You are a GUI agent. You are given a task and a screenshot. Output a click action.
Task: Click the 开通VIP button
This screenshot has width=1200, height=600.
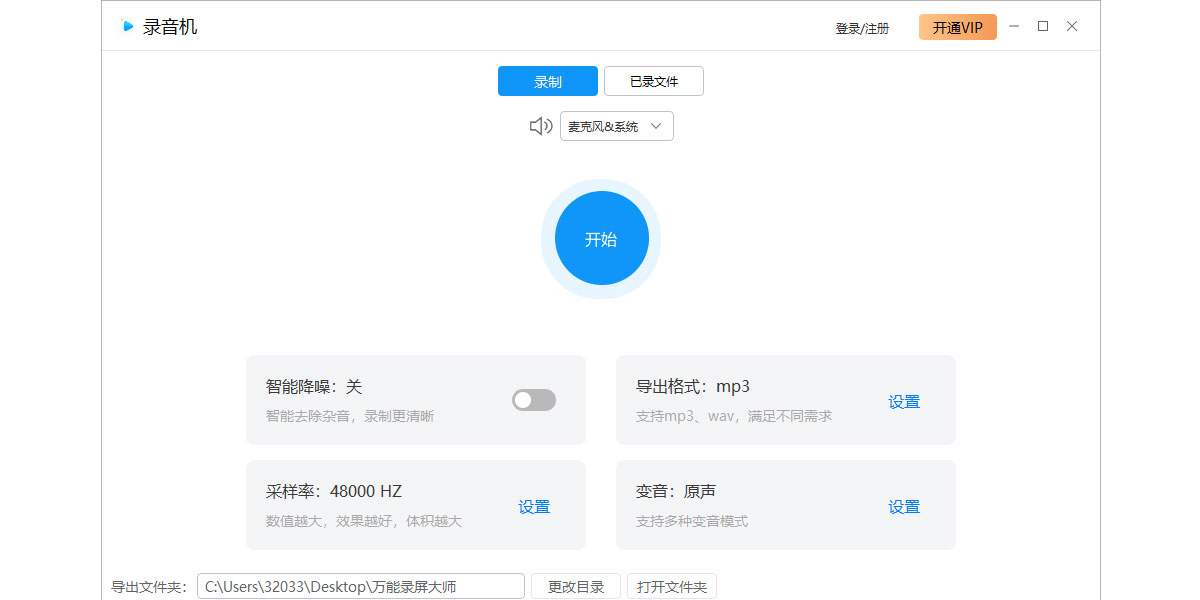(x=958, y=27)
